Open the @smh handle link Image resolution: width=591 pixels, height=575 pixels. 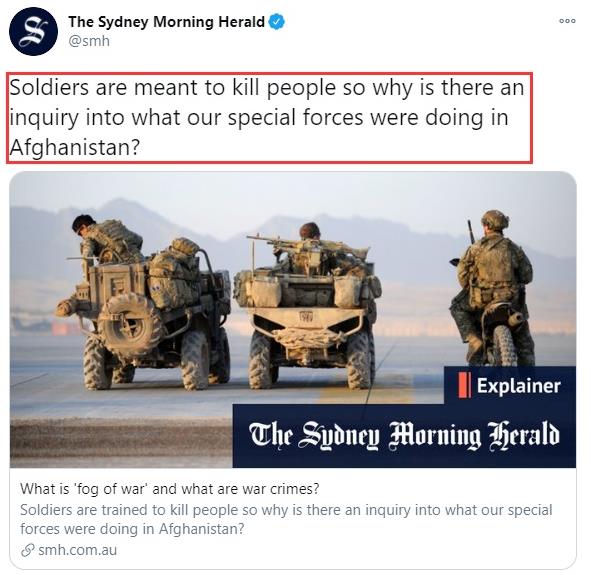coord(89,41)
